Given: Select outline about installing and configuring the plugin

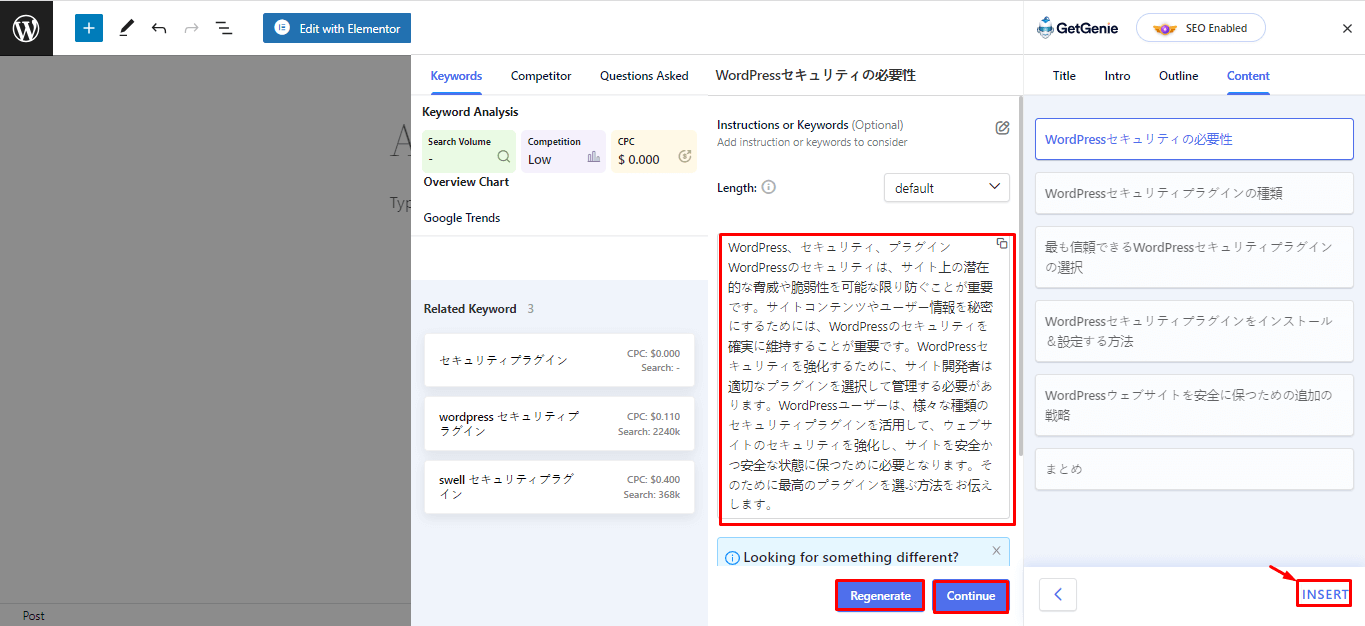Looking at the screenshot, I should point(1194,331).
